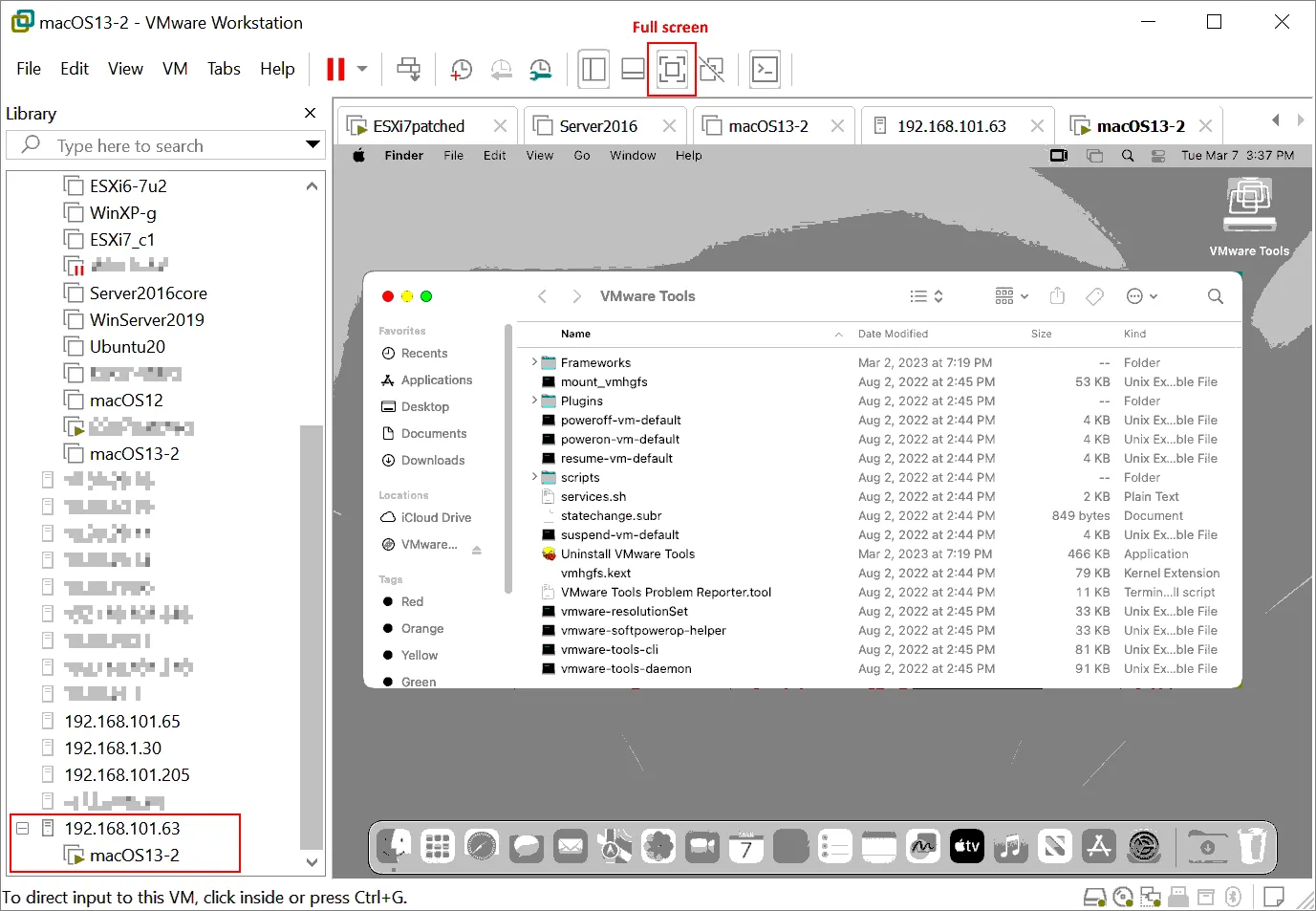
Task: Open the library search filter dropdown
Action: coord(312,145)
